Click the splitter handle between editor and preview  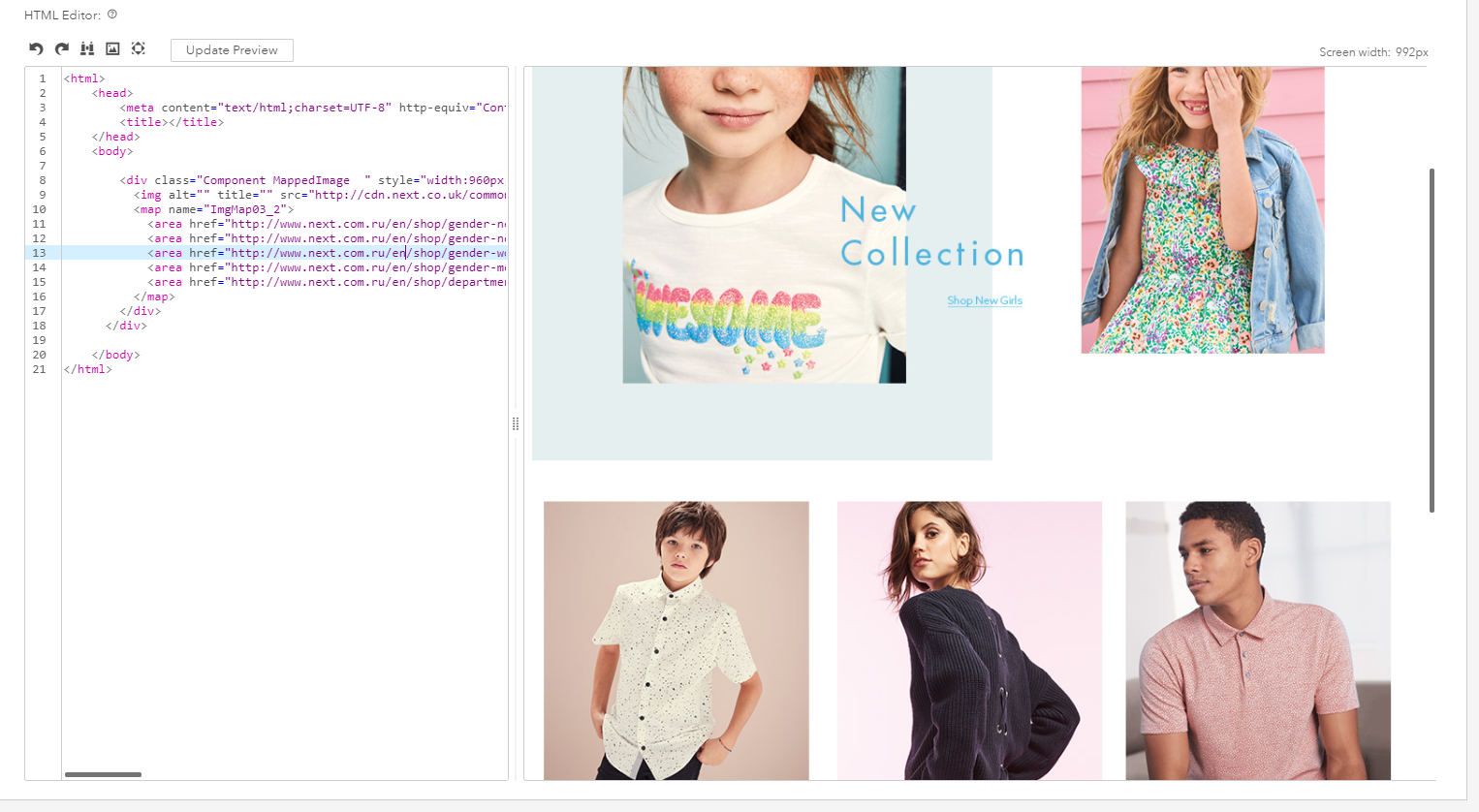coord(516,423)
